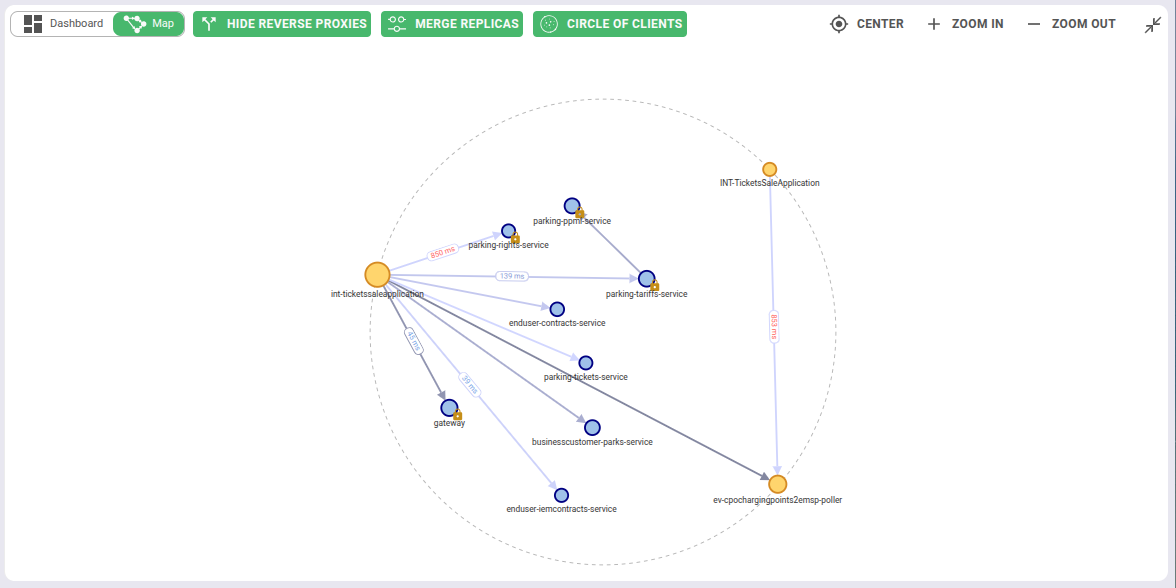1176x588 pixels.
Task: Click the INT-TicketsSaleApplication client node
Action: pyautogui.click(x=770, y=169)
